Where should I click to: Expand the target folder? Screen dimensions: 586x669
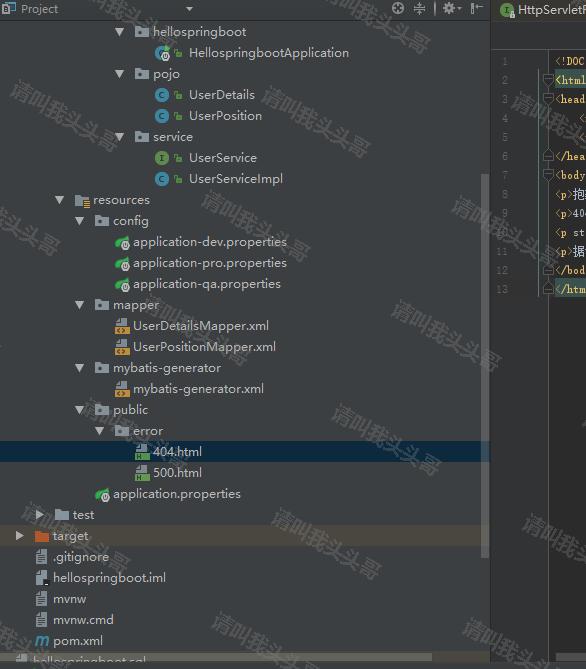[x=19, y=535]
